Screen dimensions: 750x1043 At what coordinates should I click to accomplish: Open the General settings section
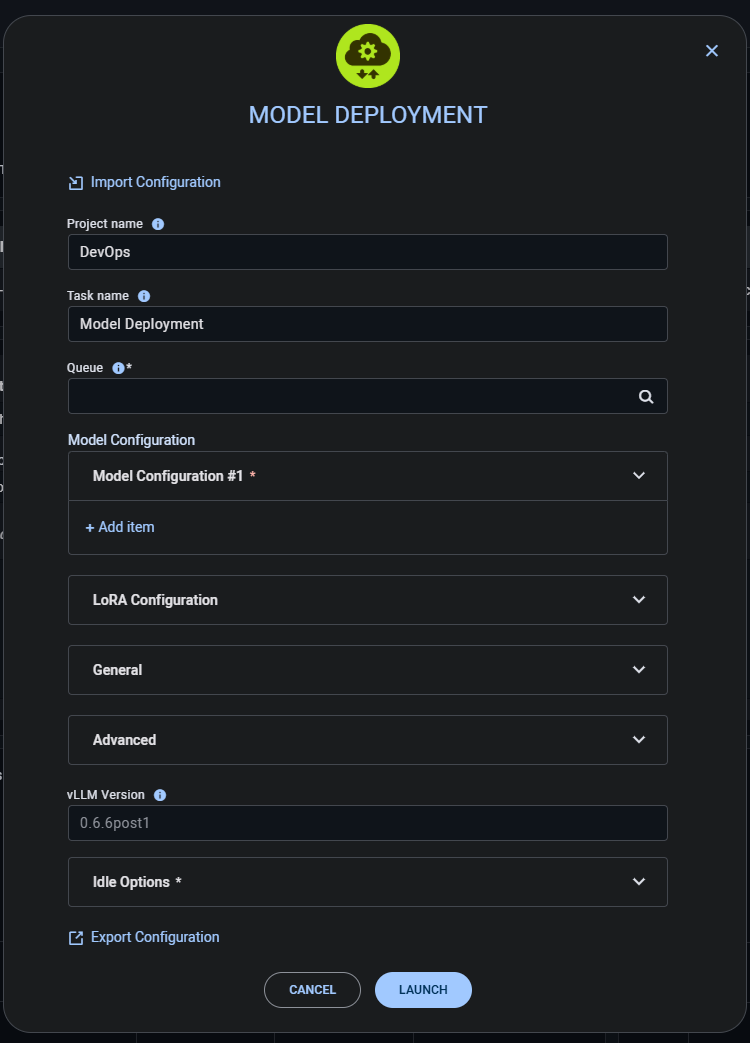click(639, 670)
